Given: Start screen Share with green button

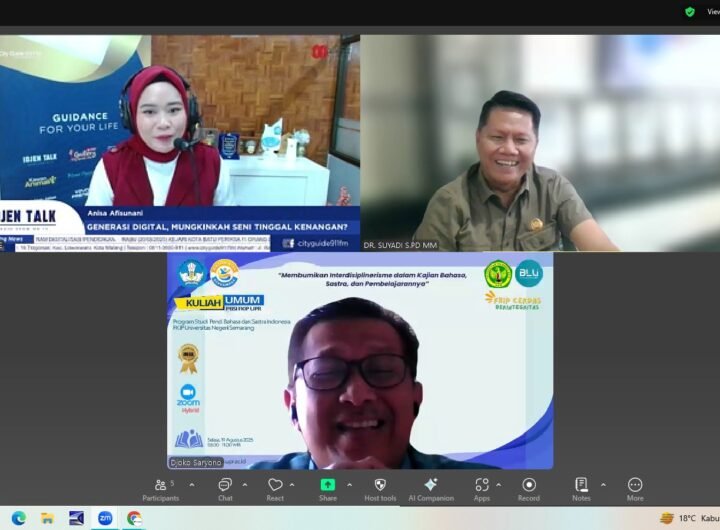Looking at the screenshot, I should coord(328,490).
